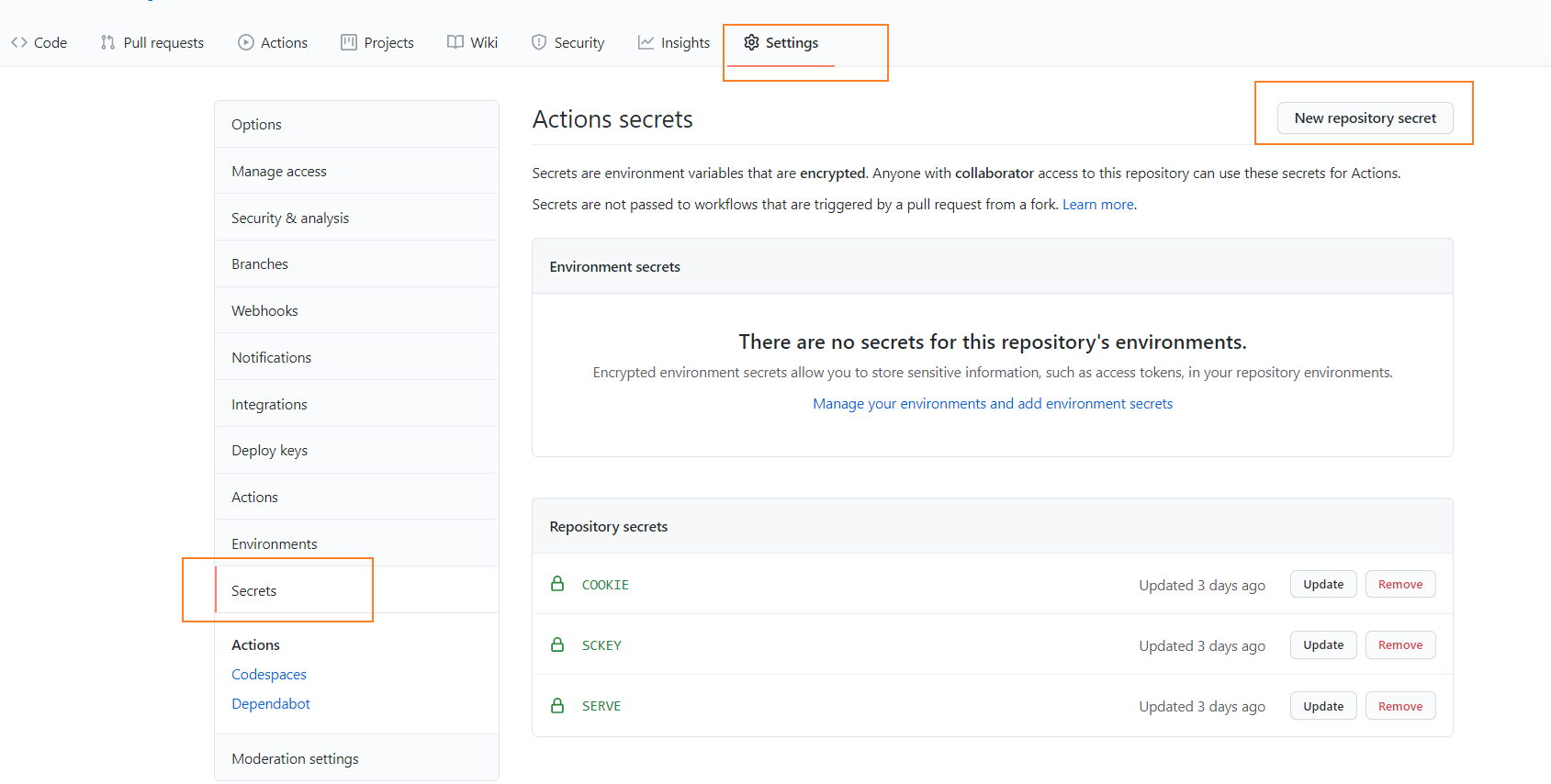Click the lock icon beside COOKIE secret
The width and height of the screenshot is (1551, 784).
click(x=557, y=584)
